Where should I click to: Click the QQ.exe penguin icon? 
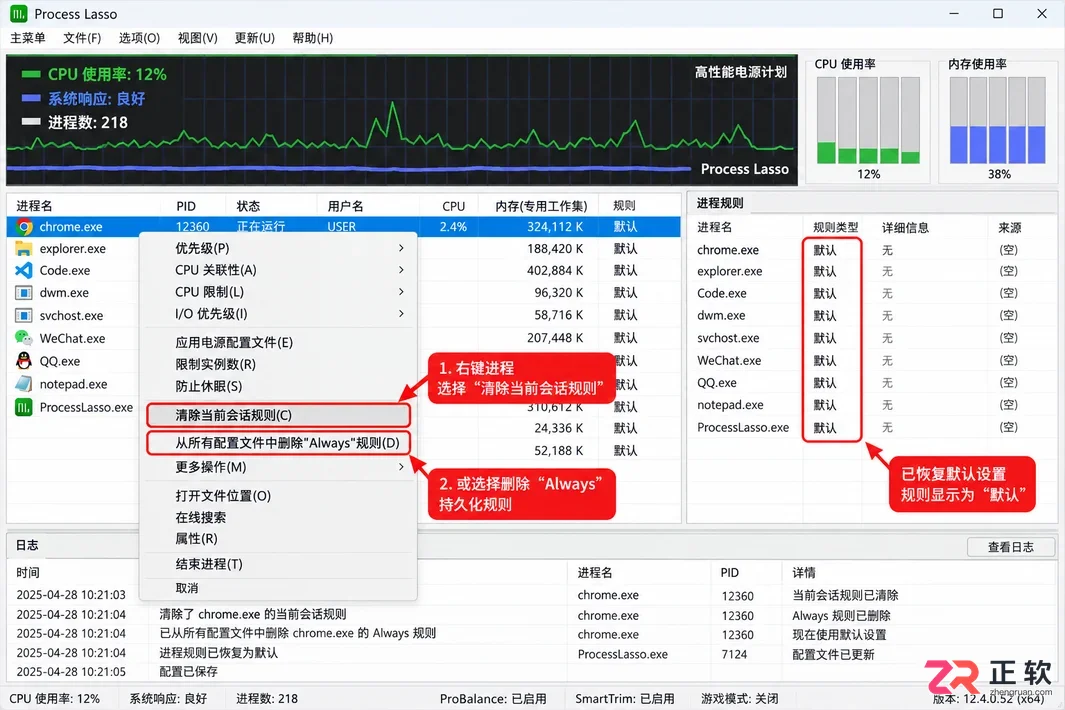coord(24,361)
